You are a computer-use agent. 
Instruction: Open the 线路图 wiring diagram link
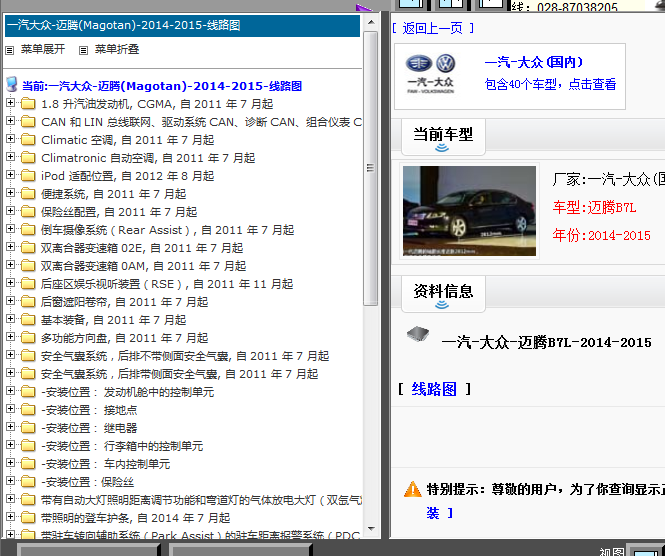[434, 389]
